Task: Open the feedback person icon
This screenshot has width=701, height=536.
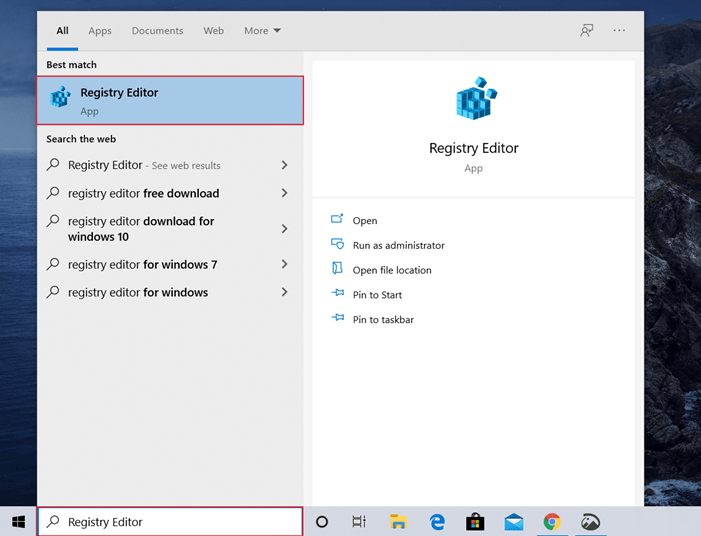Action: 587,30
